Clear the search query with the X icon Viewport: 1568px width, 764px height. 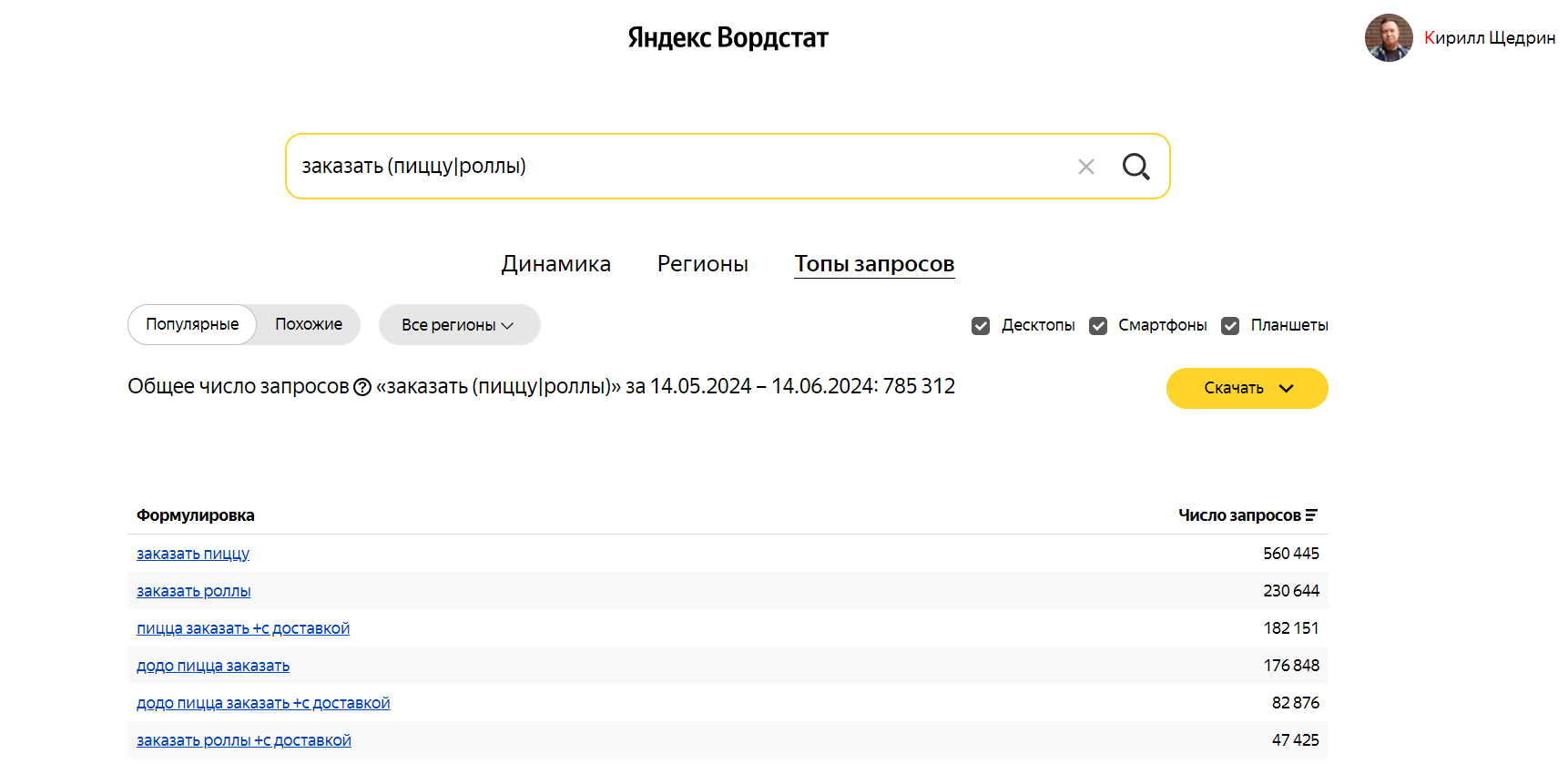pyautogui.click(x=1085, y=167)
